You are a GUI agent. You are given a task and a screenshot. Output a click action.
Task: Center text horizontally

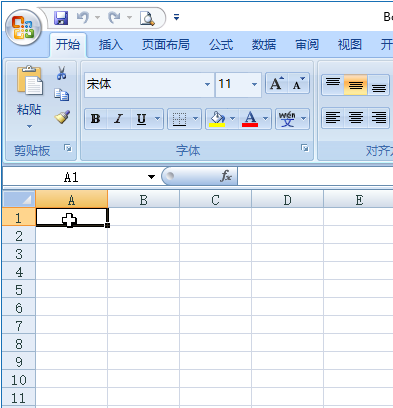356,118
